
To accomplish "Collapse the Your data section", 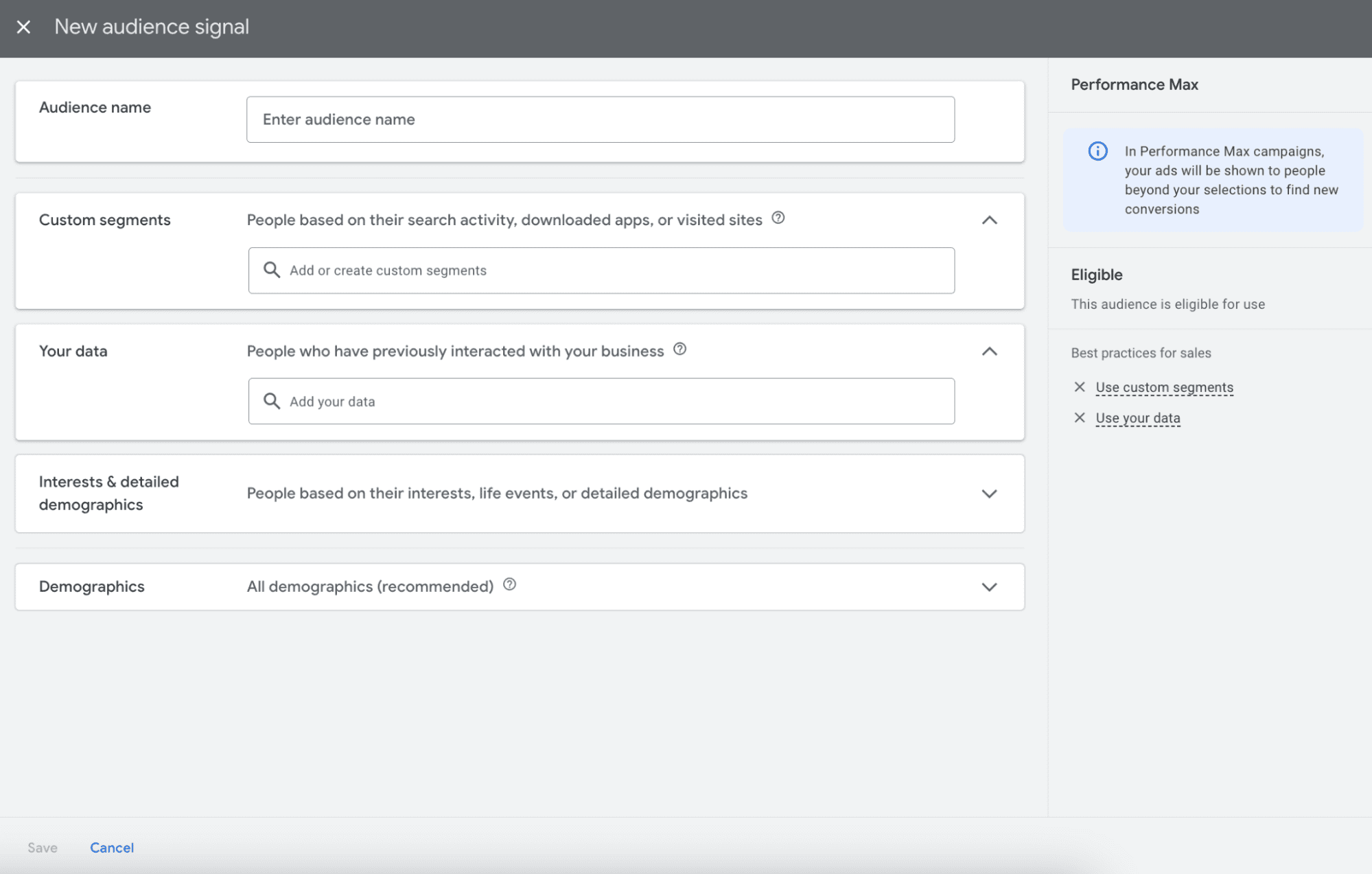I will coord(989,352).
